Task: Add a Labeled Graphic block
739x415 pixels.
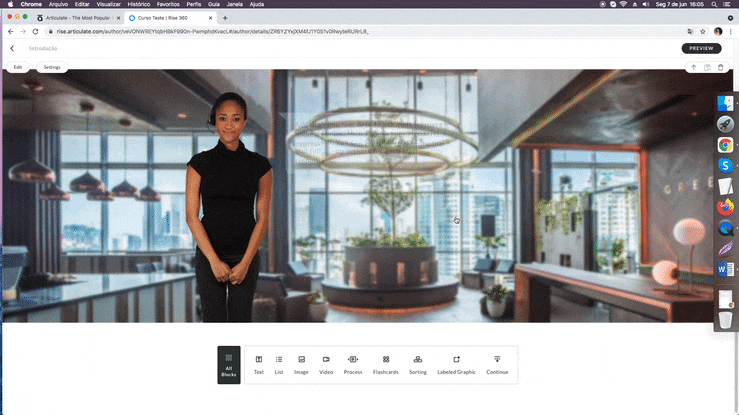Action: coord(456,364)
